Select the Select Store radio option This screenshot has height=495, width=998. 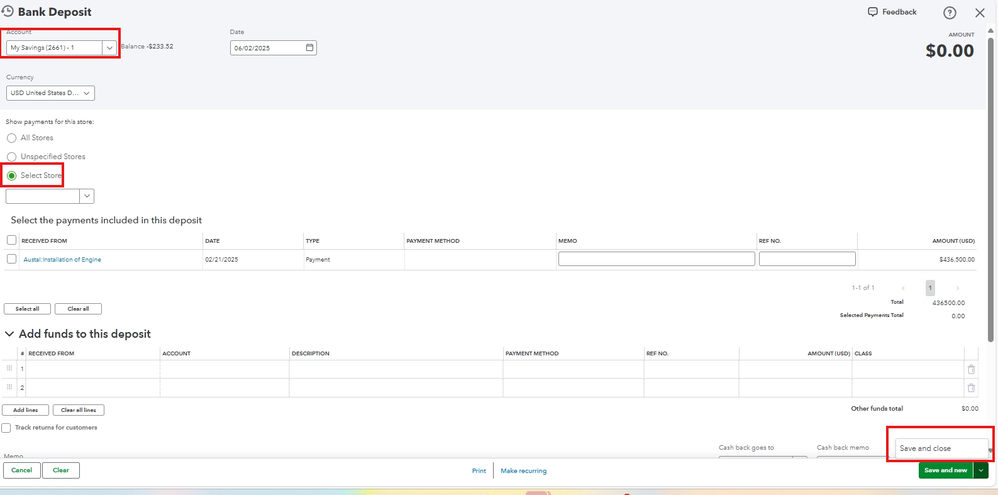11,176
